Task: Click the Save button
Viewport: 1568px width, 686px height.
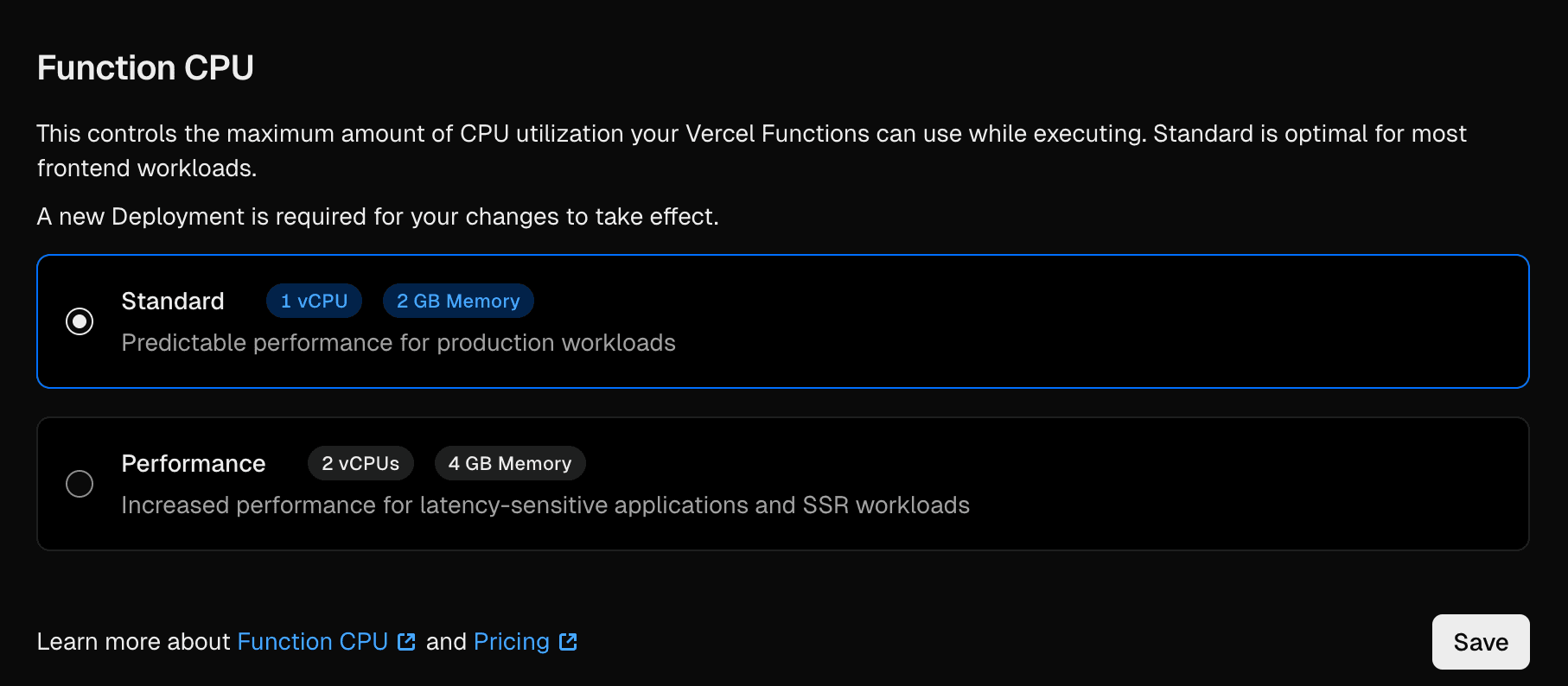Action: coord(1480,642)
